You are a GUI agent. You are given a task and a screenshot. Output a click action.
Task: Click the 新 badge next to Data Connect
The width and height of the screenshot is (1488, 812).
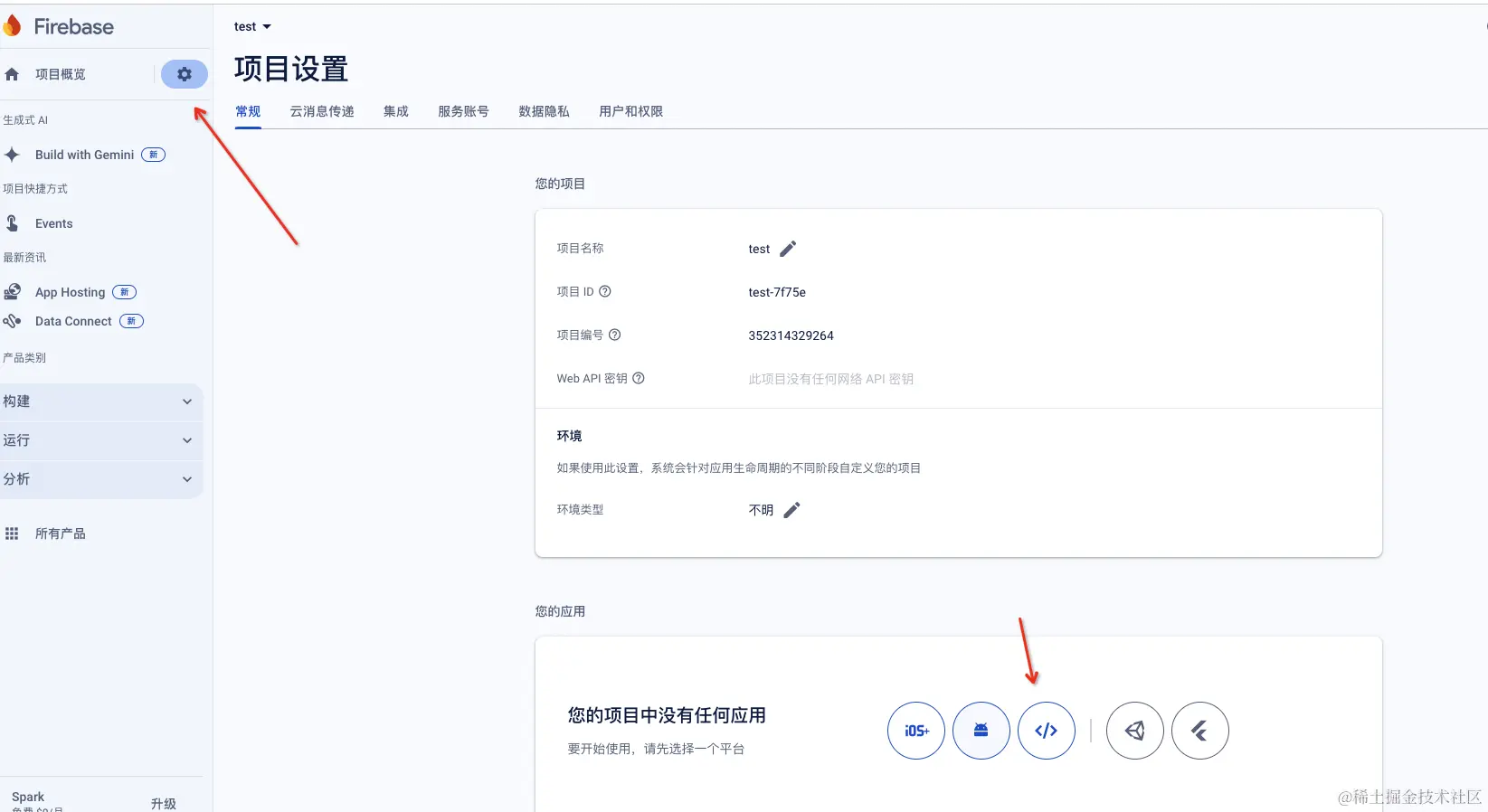click(131, 321)
